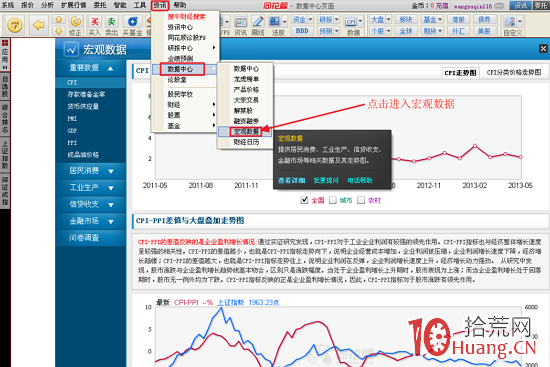Open the 报价 menu

(x=28, y=5)
